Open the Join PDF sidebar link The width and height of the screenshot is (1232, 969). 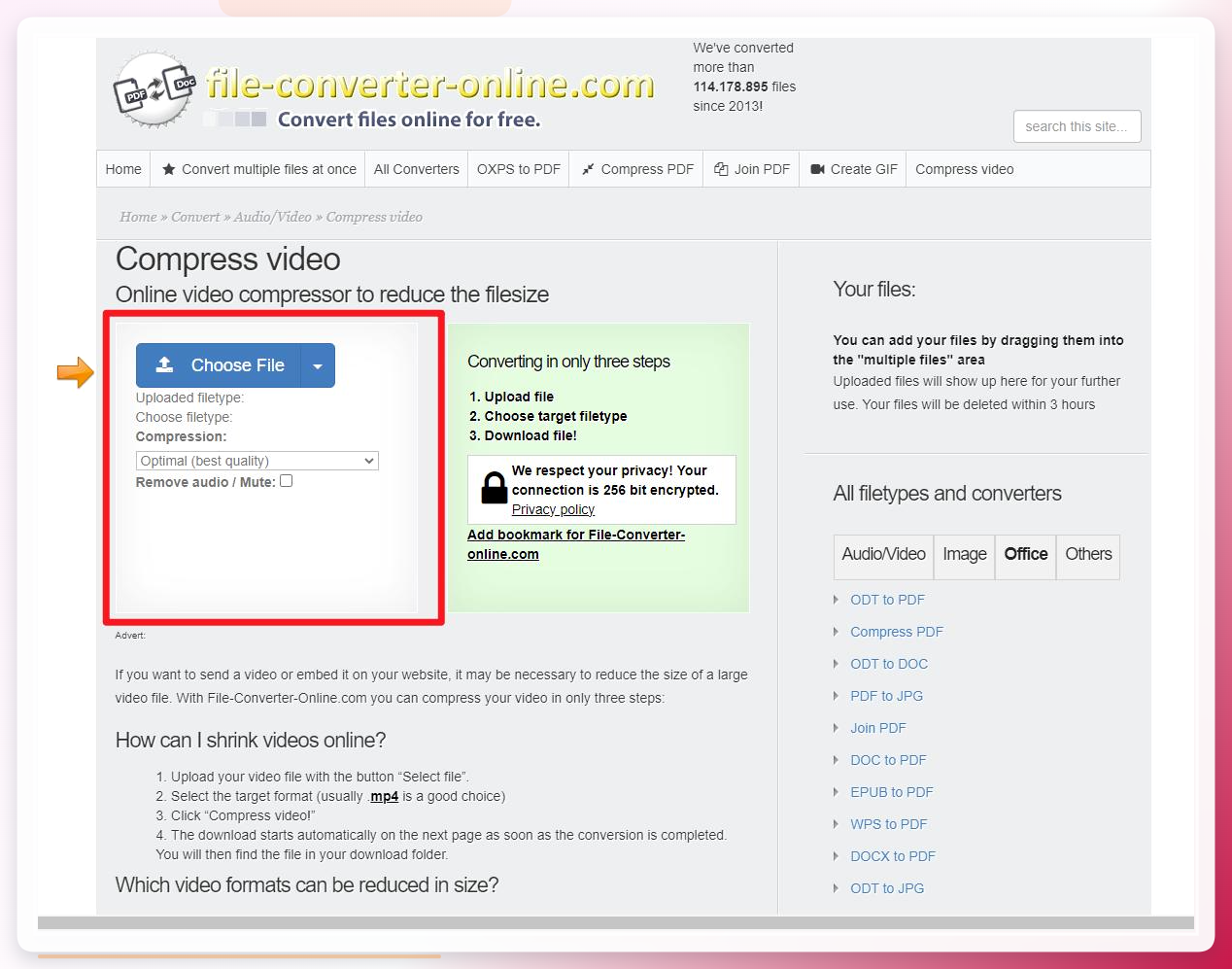(878, 728)
